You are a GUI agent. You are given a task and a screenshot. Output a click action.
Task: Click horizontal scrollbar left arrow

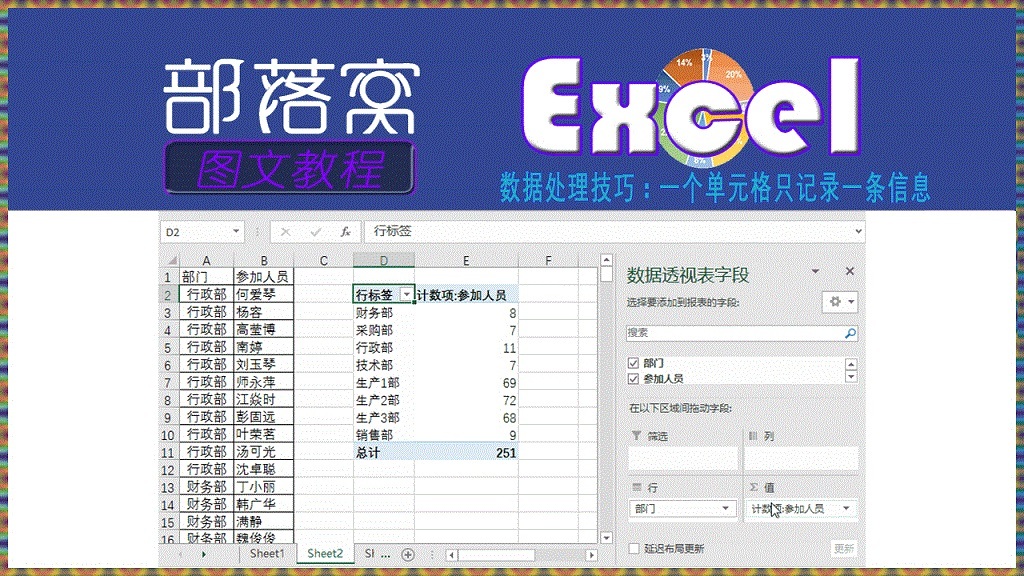(x=451, y=555)
